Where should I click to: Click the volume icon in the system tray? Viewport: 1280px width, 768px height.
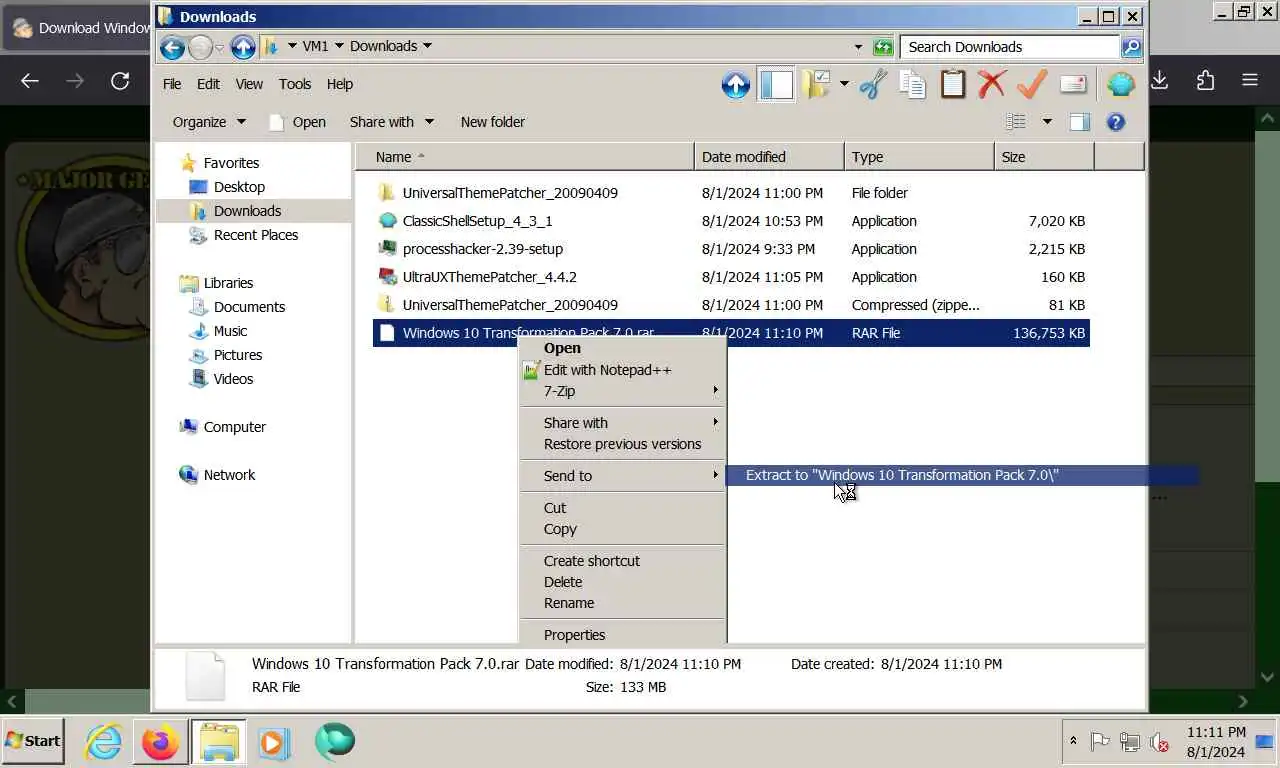click(1160, 742)
